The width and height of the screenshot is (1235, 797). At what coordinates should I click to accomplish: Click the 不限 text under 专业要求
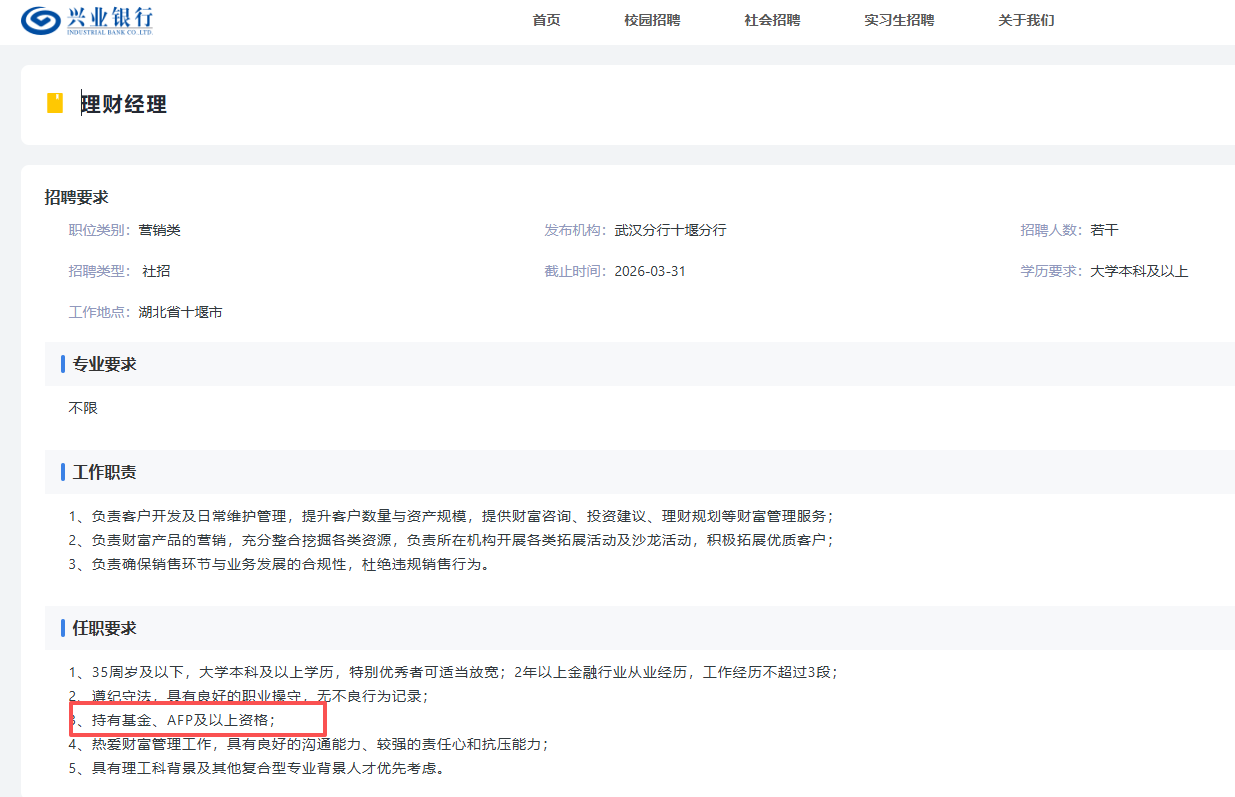click(83, 408)
